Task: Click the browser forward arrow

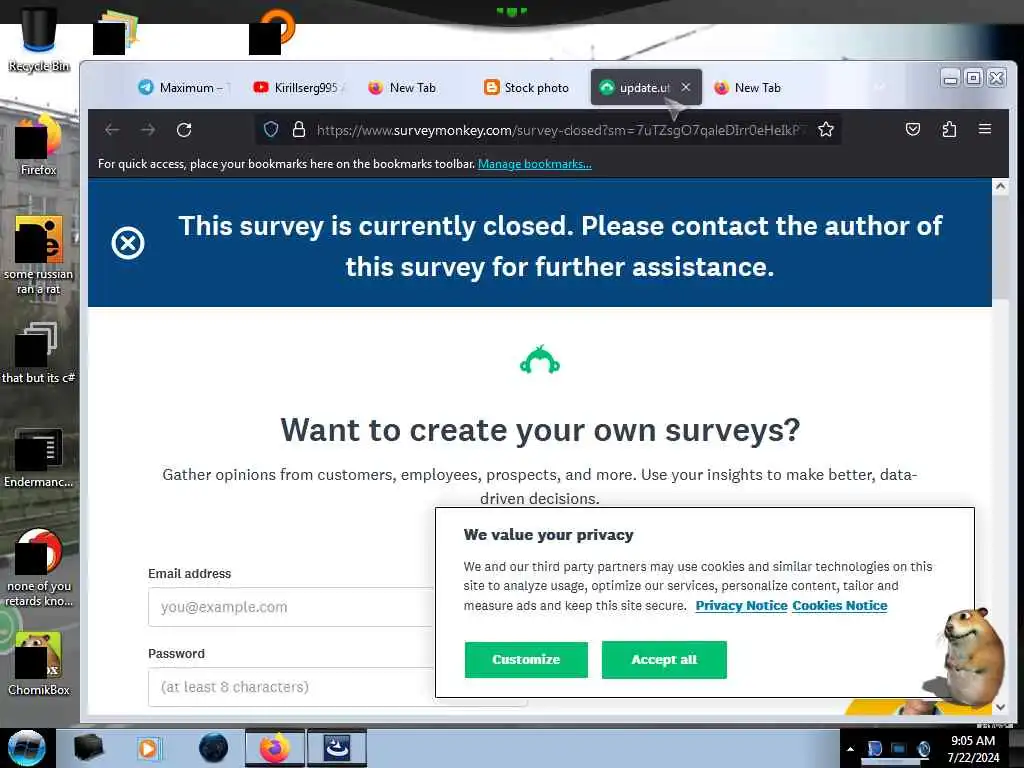Action: (x=148, y=130)
